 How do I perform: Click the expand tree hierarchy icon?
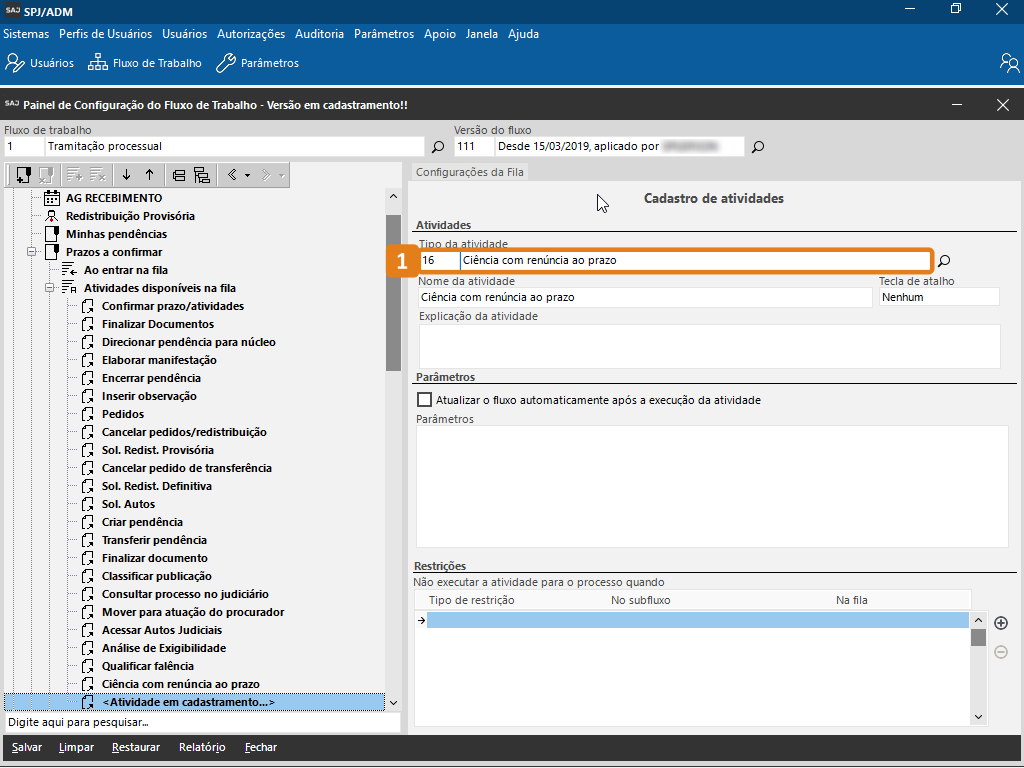pos(201,175)
